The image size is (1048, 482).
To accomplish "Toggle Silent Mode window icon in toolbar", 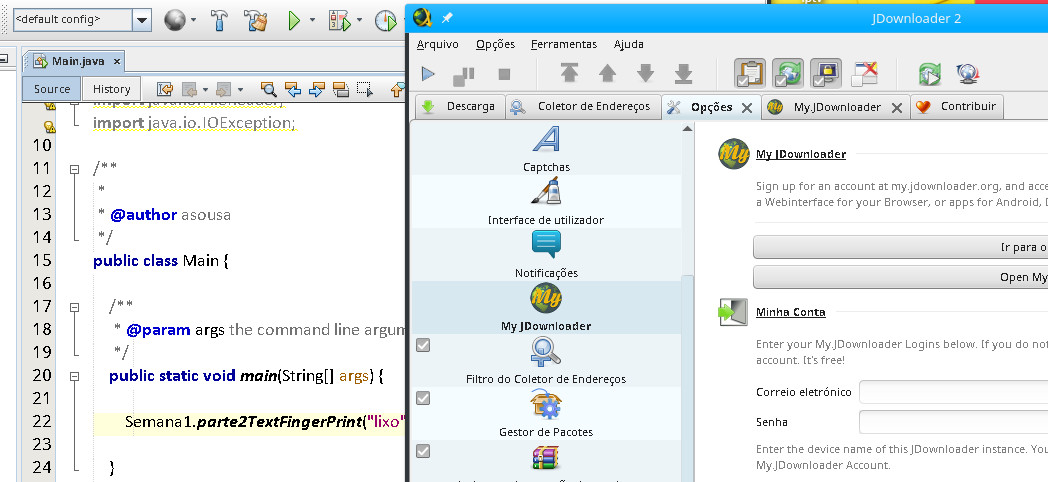I will 864,74.
